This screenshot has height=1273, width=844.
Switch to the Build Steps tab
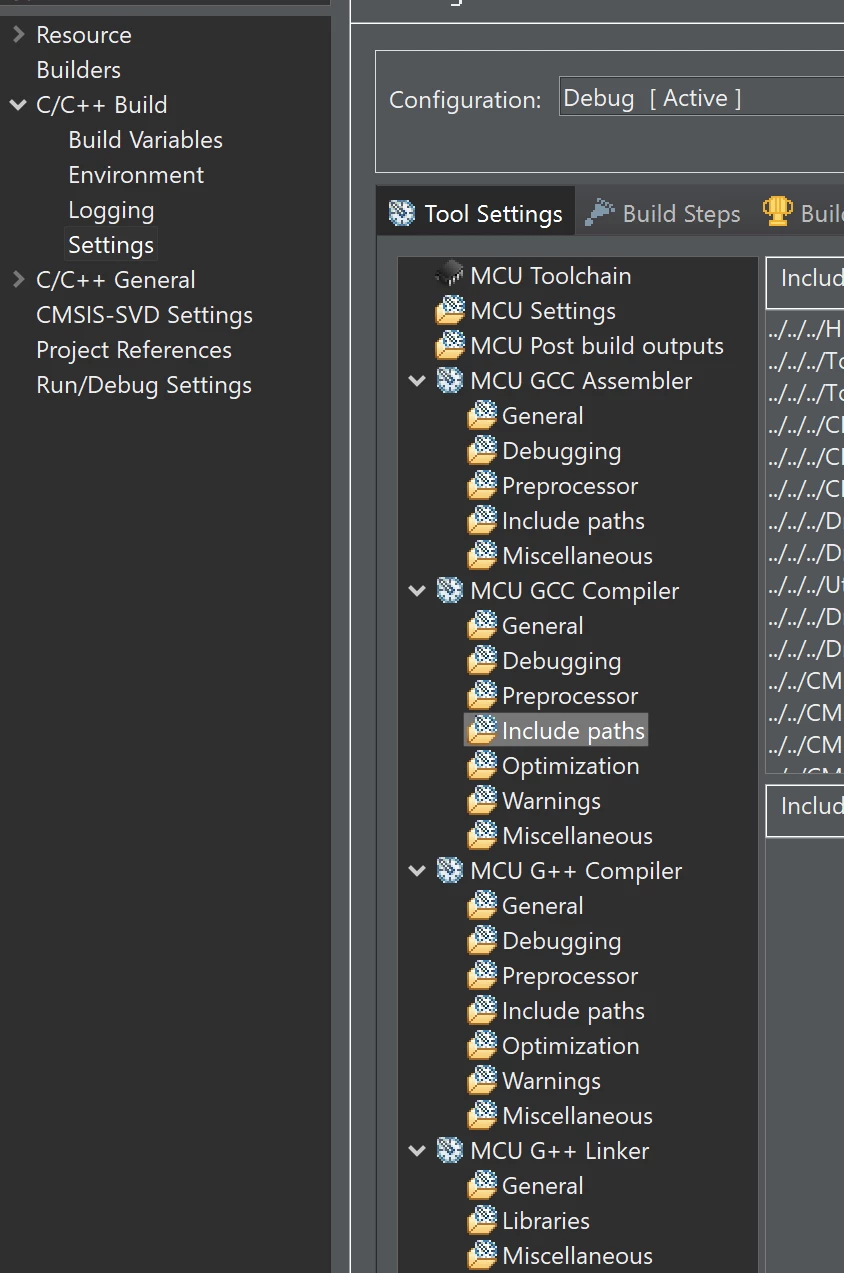pos(664,213)
